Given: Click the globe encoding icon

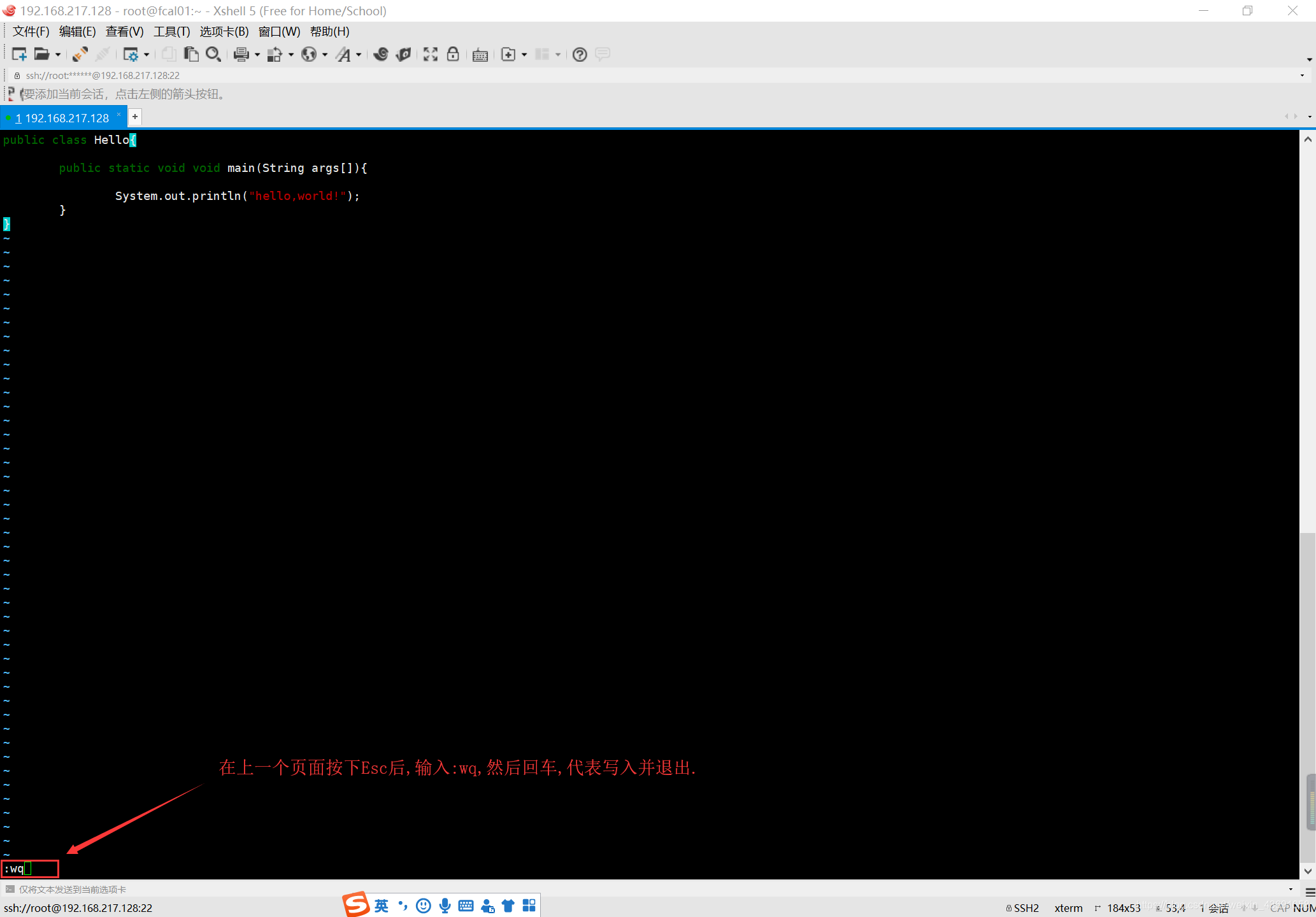Looking at the screenshot, I should [309, 55].
